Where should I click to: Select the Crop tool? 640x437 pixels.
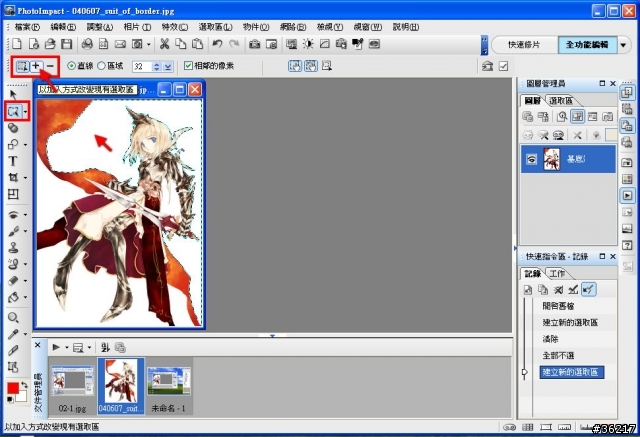[13, 177]
